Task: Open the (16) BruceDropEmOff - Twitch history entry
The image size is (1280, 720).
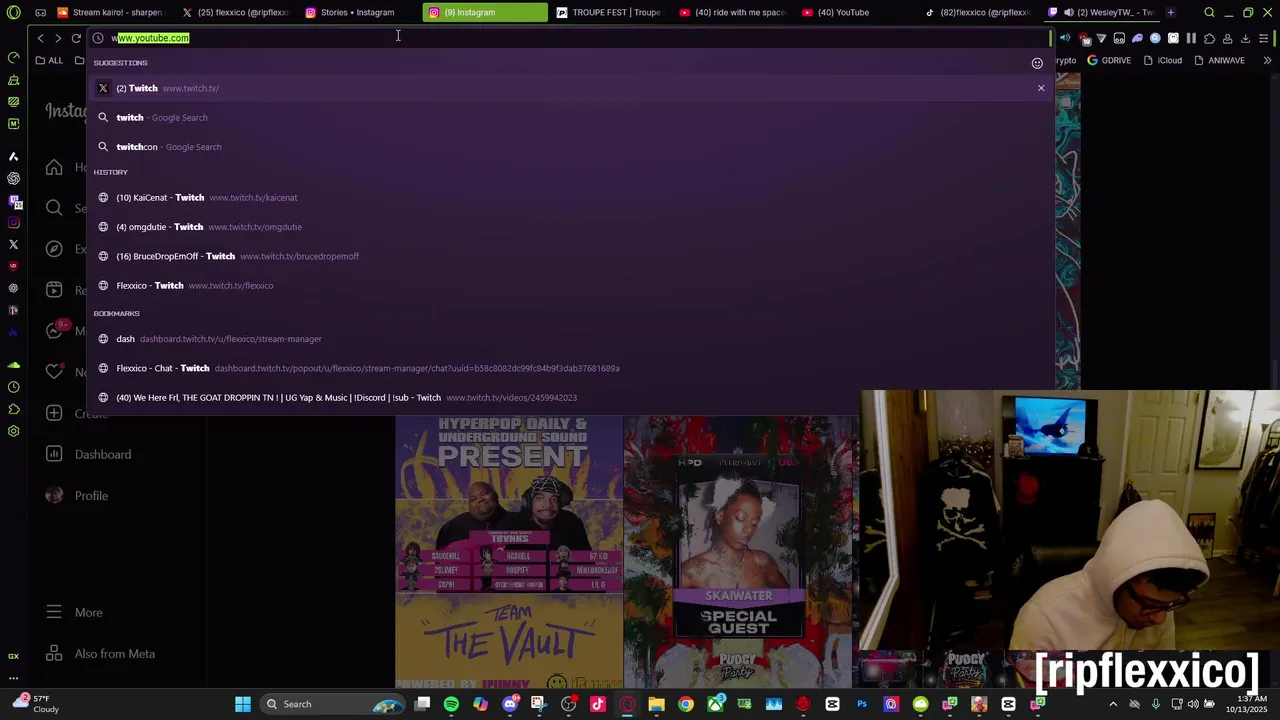Action: point(570,256)
